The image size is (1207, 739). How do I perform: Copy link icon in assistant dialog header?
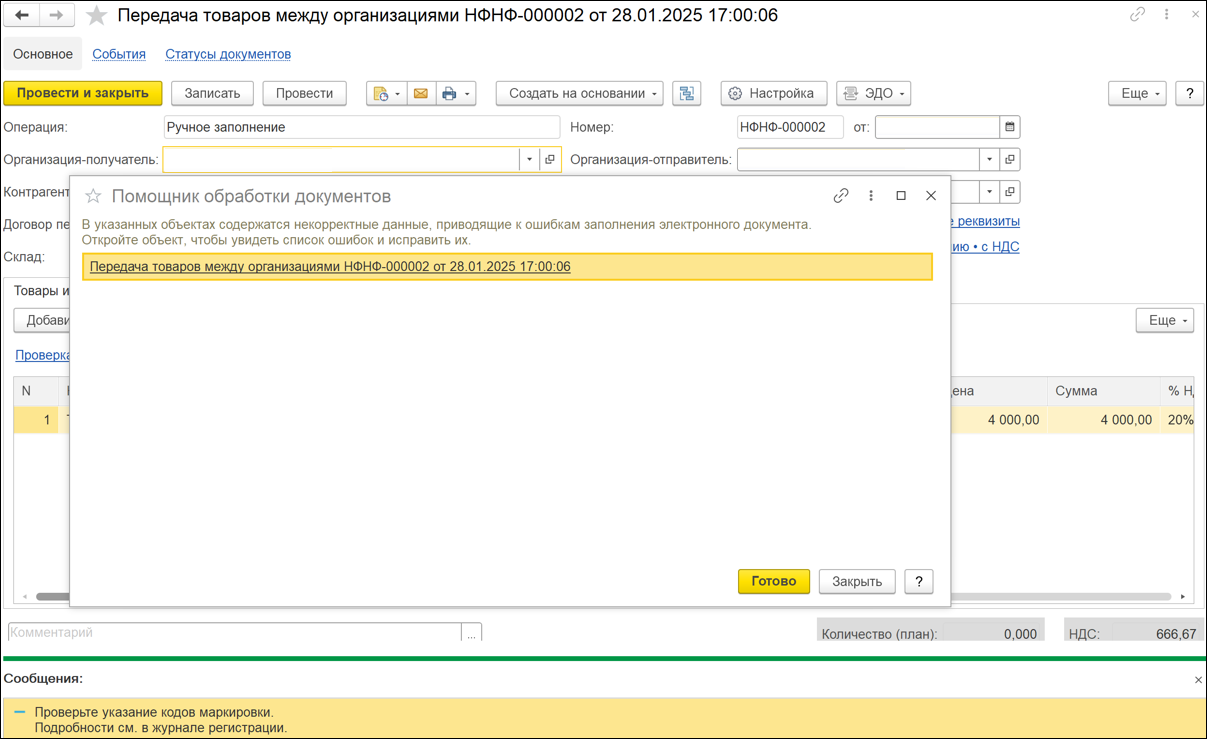841,196
